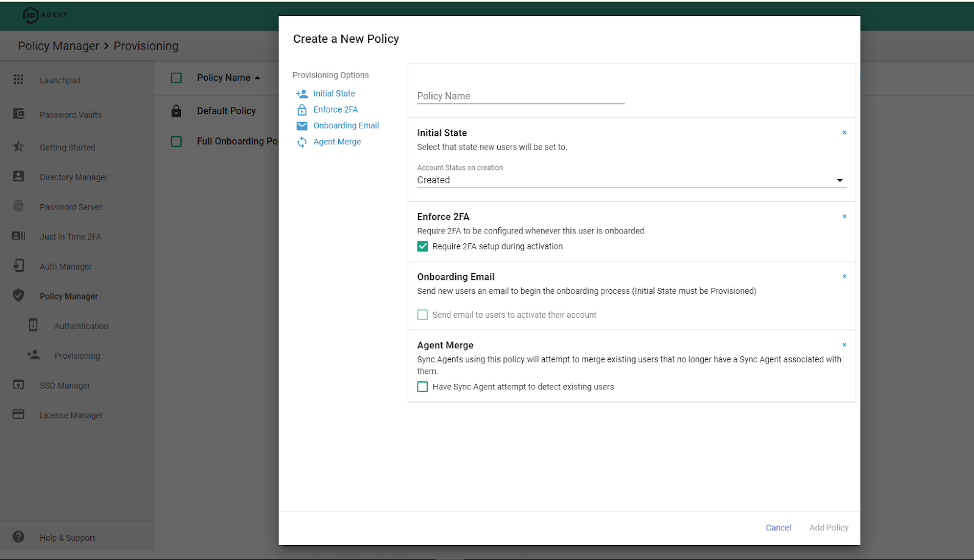Click the Launchpad grid icon

point(19,79)
